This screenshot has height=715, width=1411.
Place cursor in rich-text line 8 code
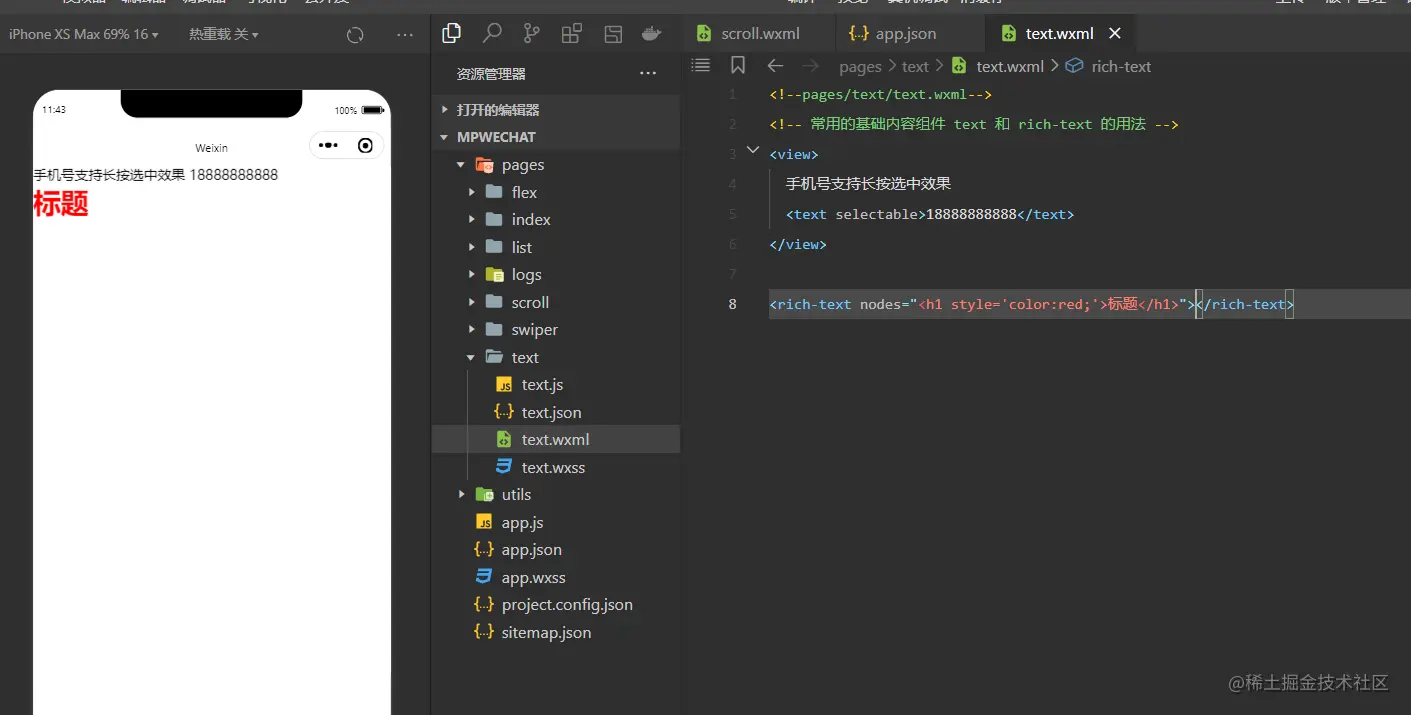click(x=1031, y=304)
